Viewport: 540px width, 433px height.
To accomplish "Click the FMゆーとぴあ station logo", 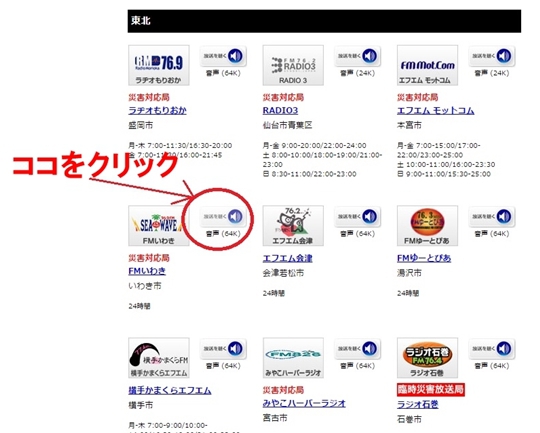I will pyautogui.click(x=427, y=226).
